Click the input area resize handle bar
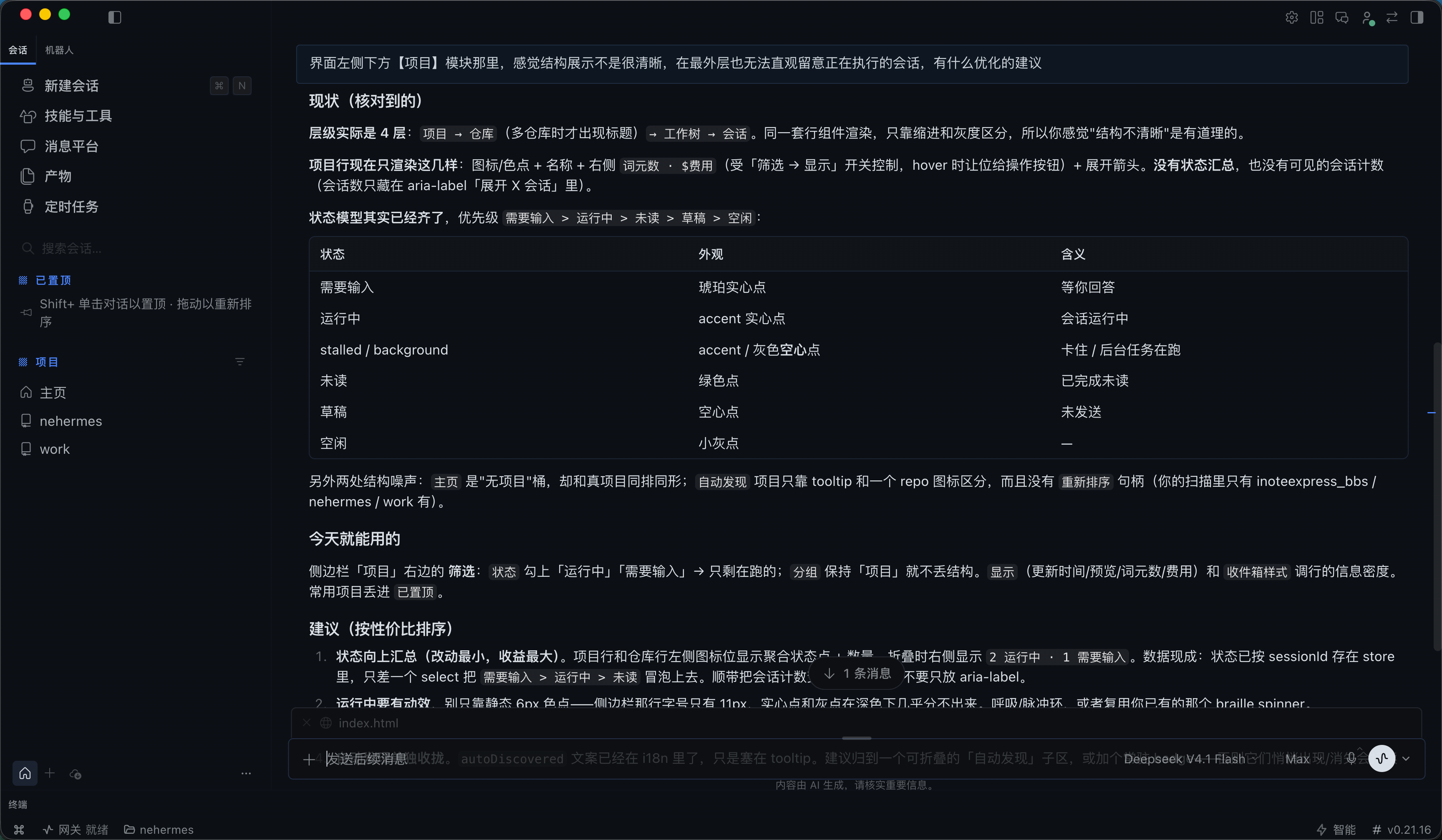 point(857,738)
